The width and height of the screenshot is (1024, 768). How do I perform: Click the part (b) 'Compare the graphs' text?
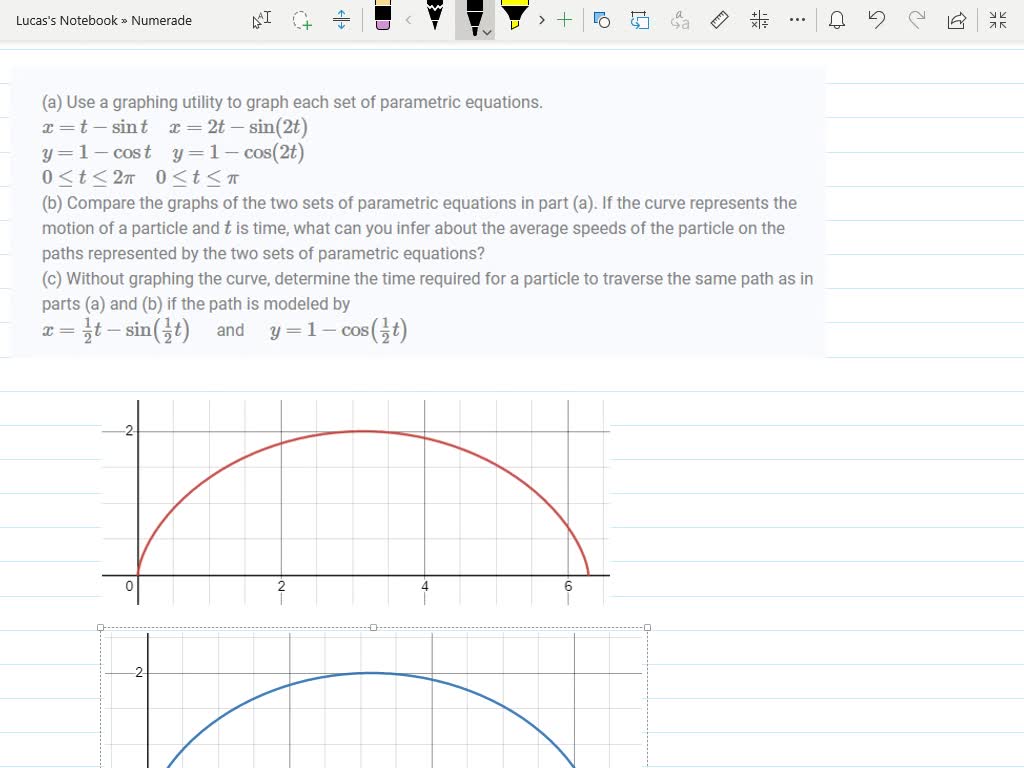click(419, 228)
